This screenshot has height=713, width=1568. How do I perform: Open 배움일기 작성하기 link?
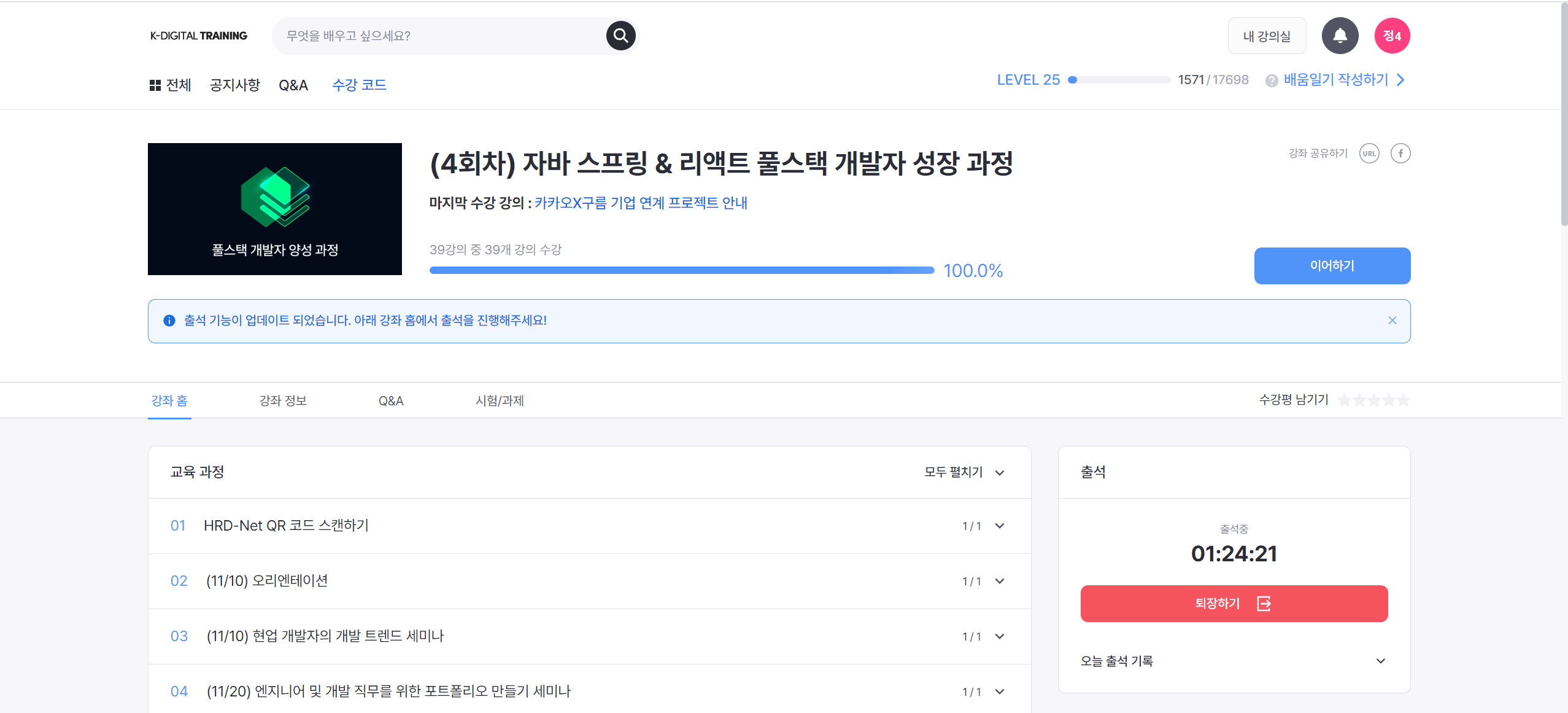[1335, 80]
